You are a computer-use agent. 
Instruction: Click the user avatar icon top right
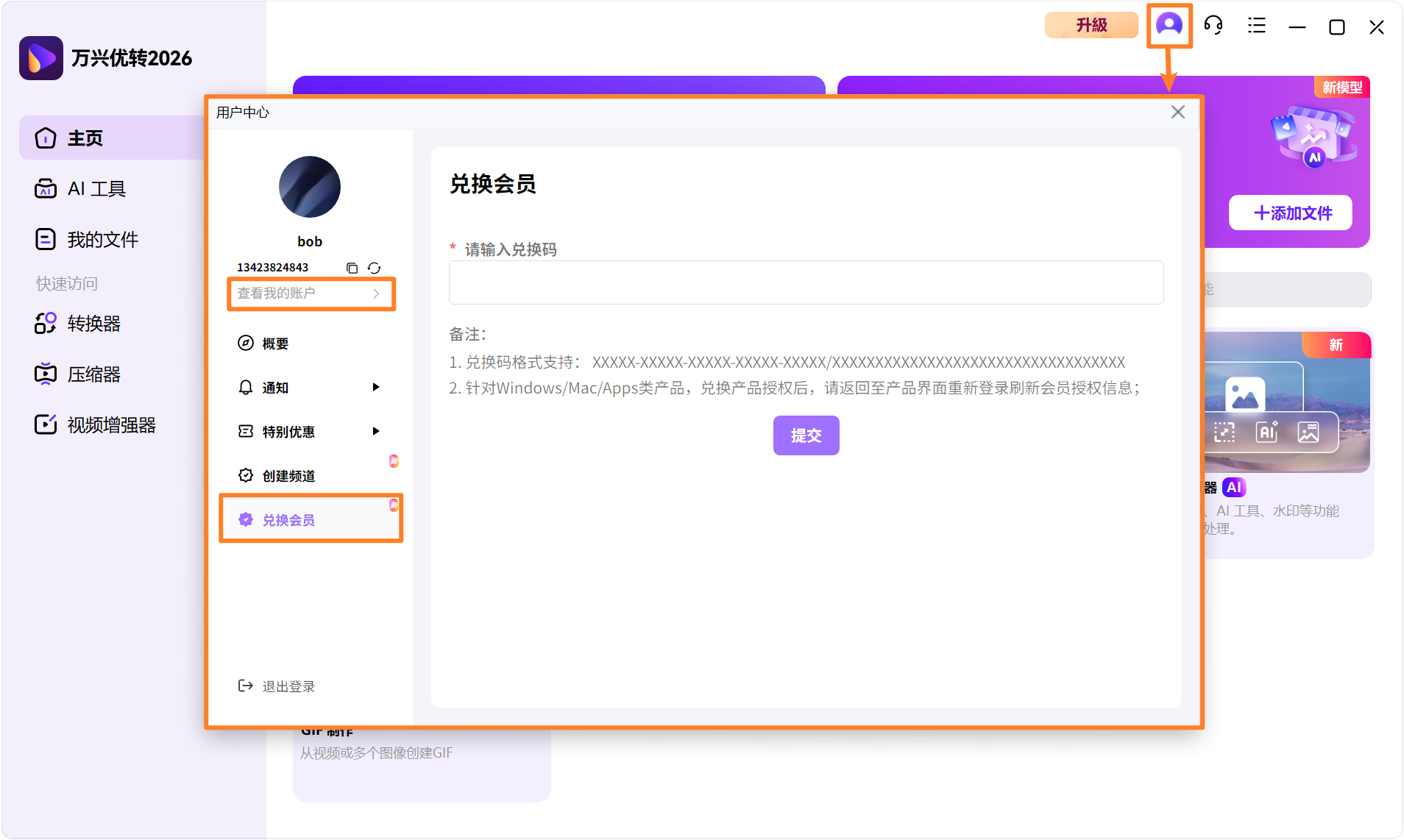click(x=1169, y=25)
